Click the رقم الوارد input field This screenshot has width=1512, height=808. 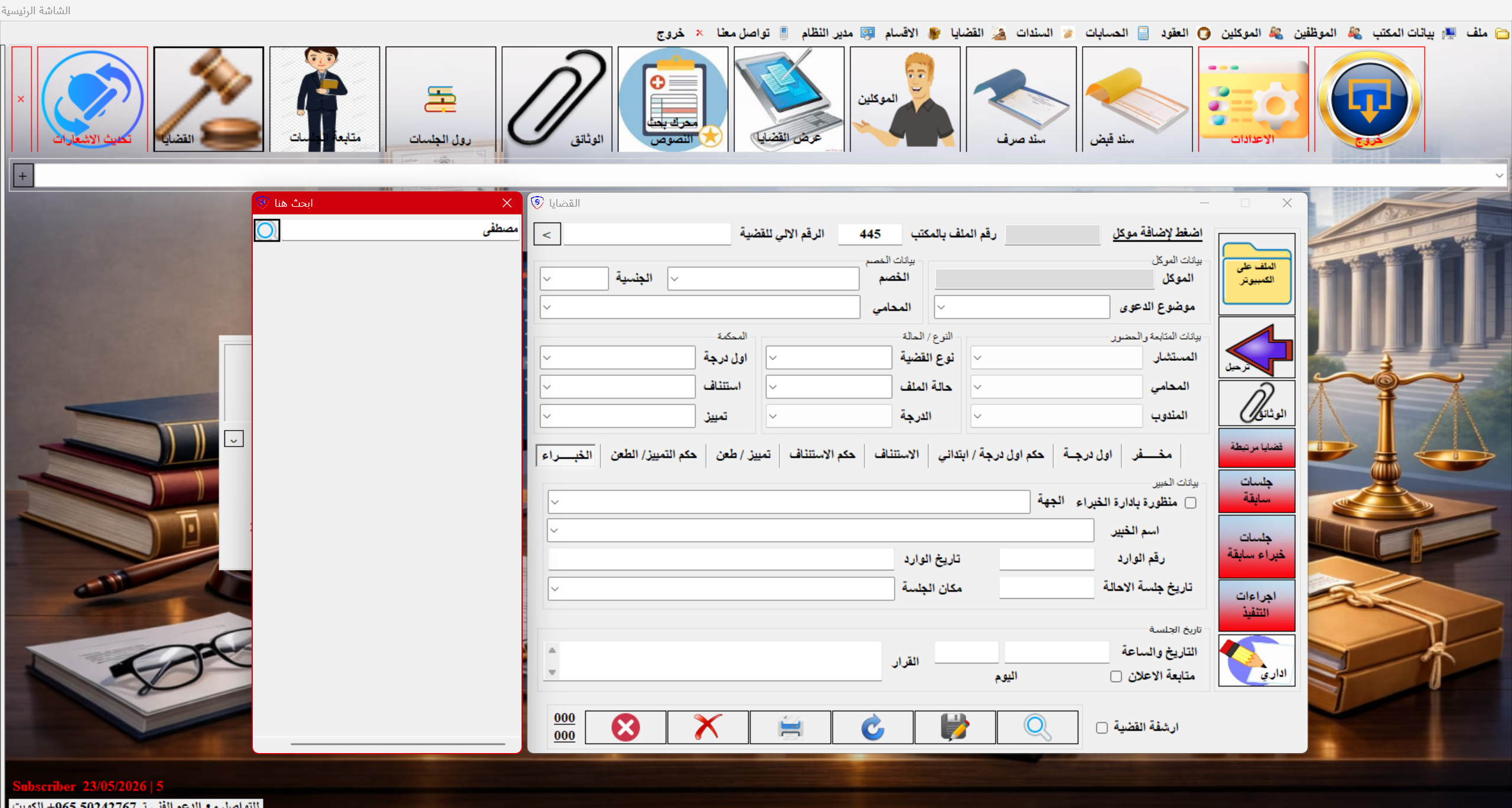coord(1047,559)
